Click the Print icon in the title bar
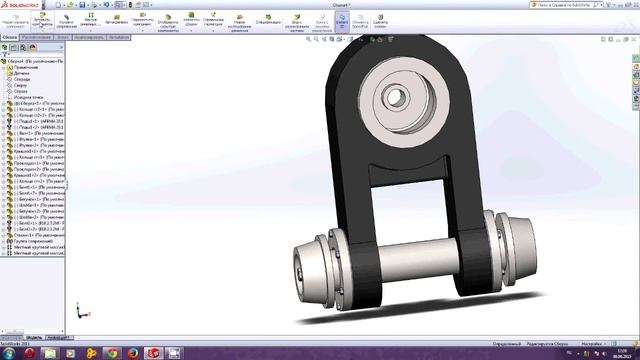The height and width of the screenshot is (360, 640). [94, 5]
